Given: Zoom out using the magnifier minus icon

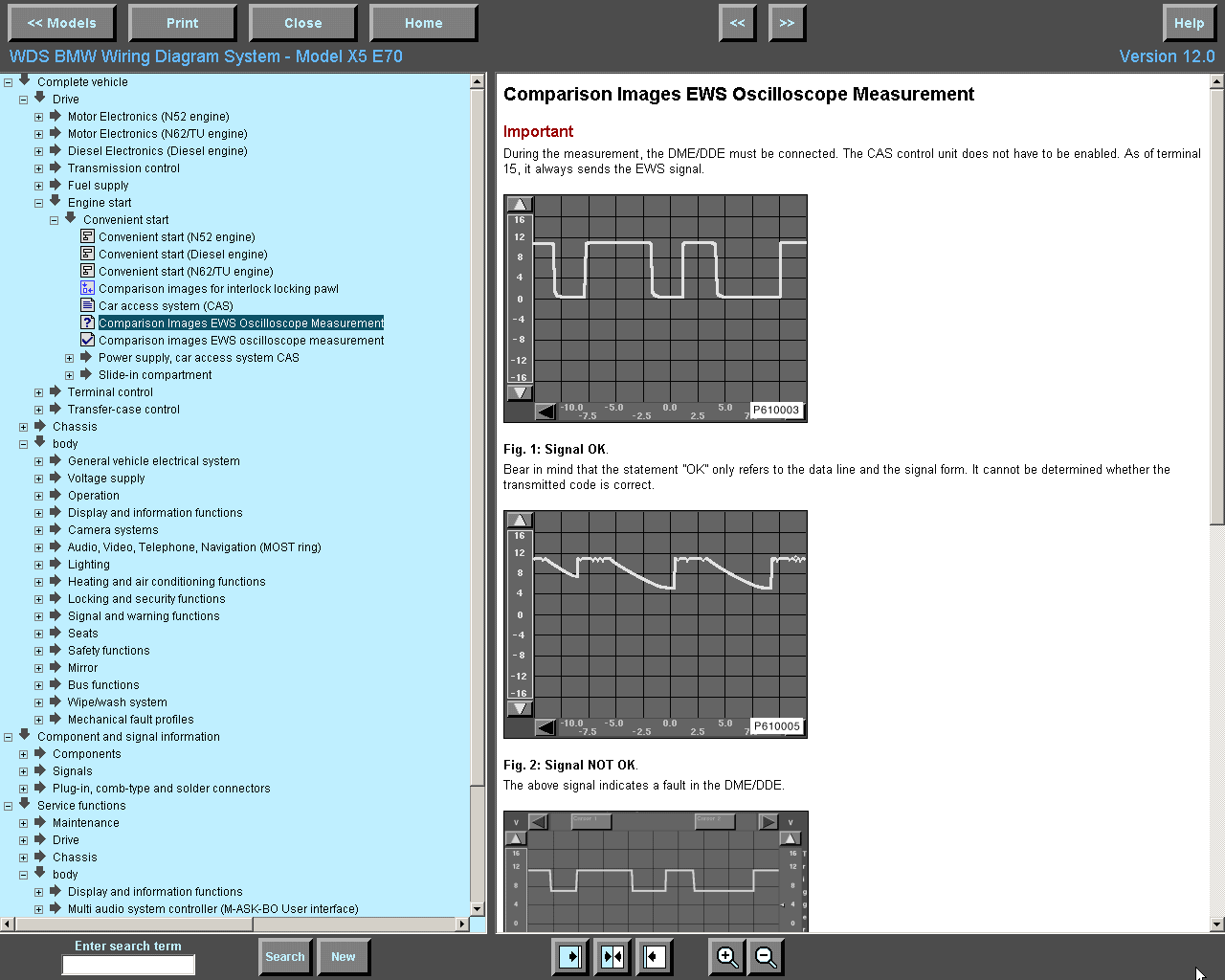Looking at the screenshot, I should tap(766, 957).
